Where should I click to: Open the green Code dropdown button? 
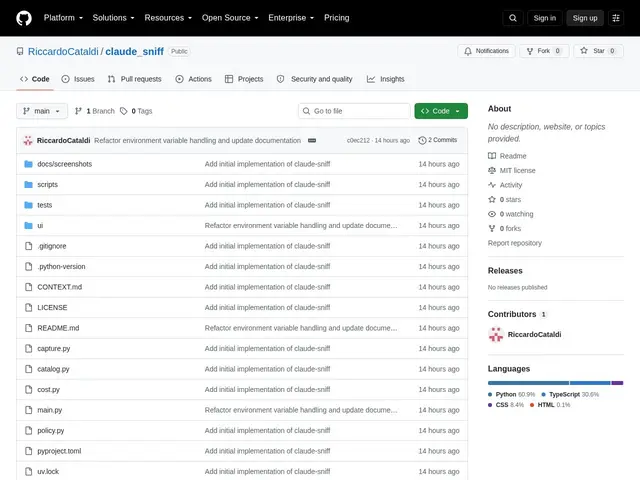click(x=441, y=111)
